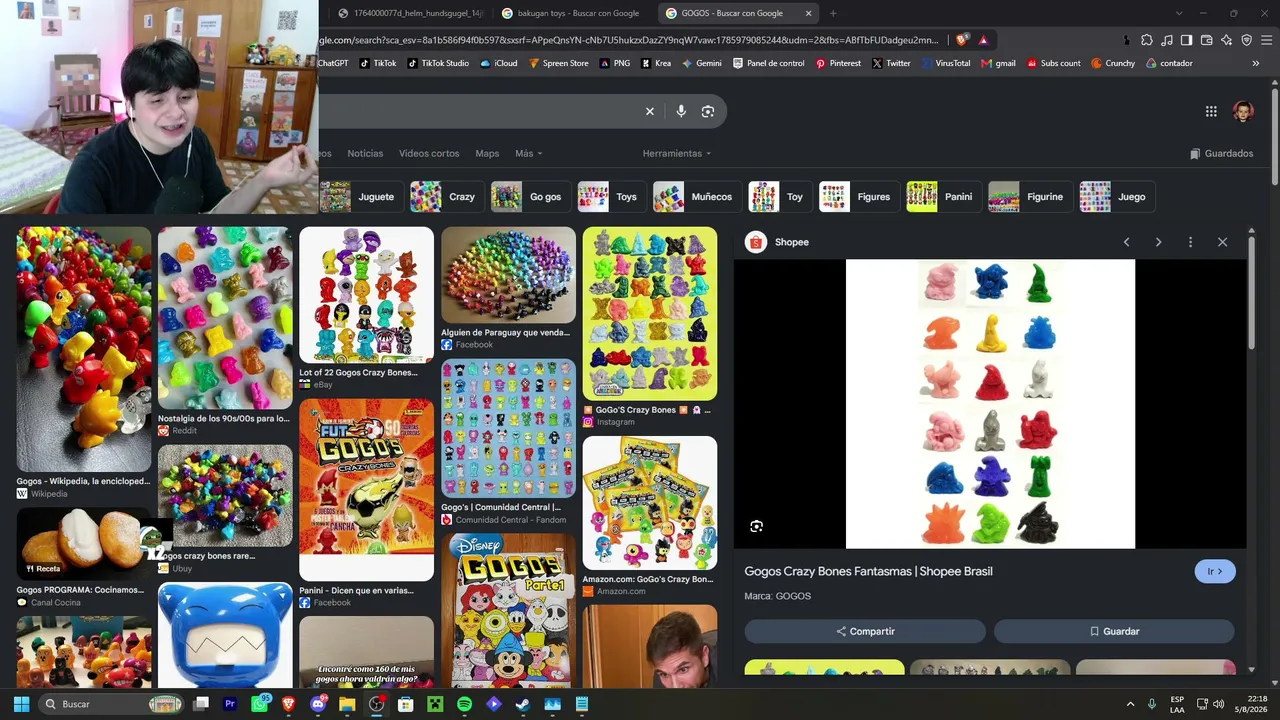Image resolution: width=1280 pixels, height=720 pixels.
Task: Open the Gogos Crazy Bones Fantasmas title link
Action: 868,571
